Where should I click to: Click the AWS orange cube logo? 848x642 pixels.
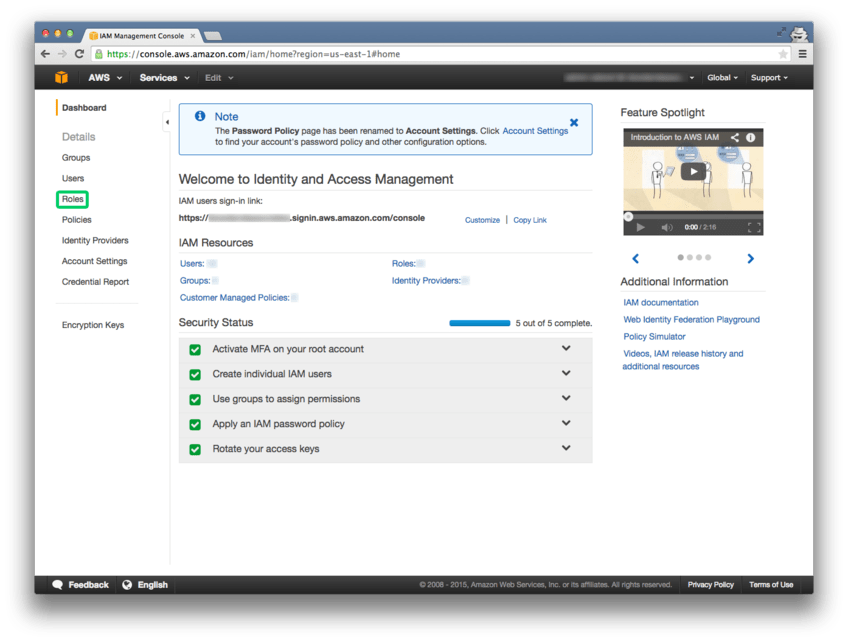[61, 77]
